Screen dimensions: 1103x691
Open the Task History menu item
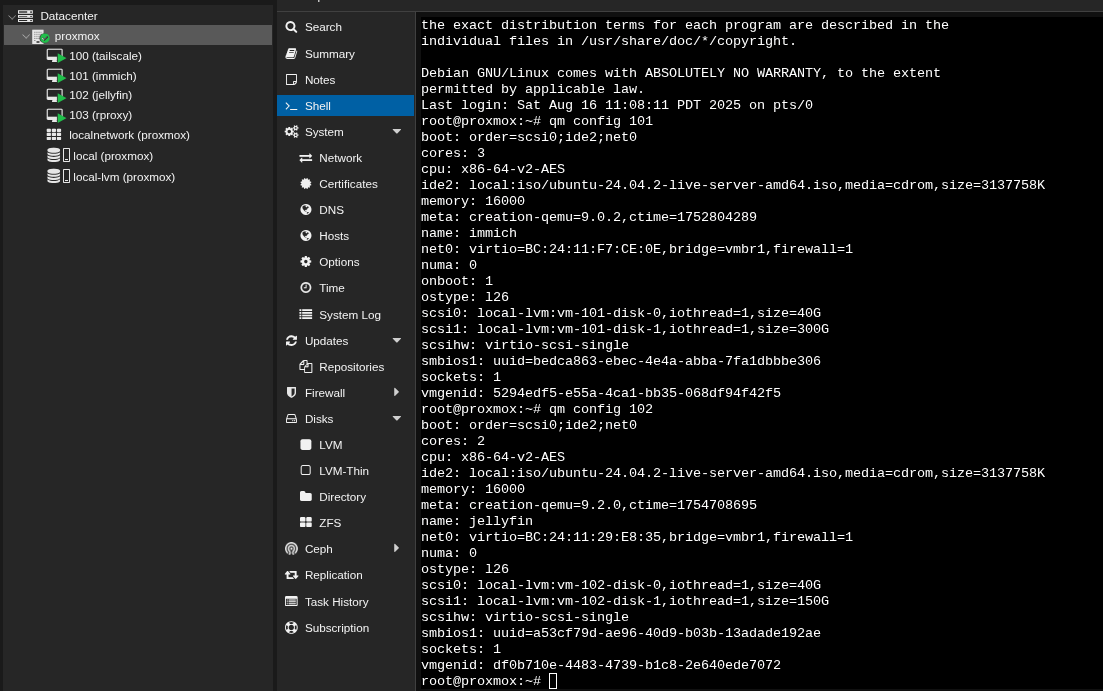point(336,602)
